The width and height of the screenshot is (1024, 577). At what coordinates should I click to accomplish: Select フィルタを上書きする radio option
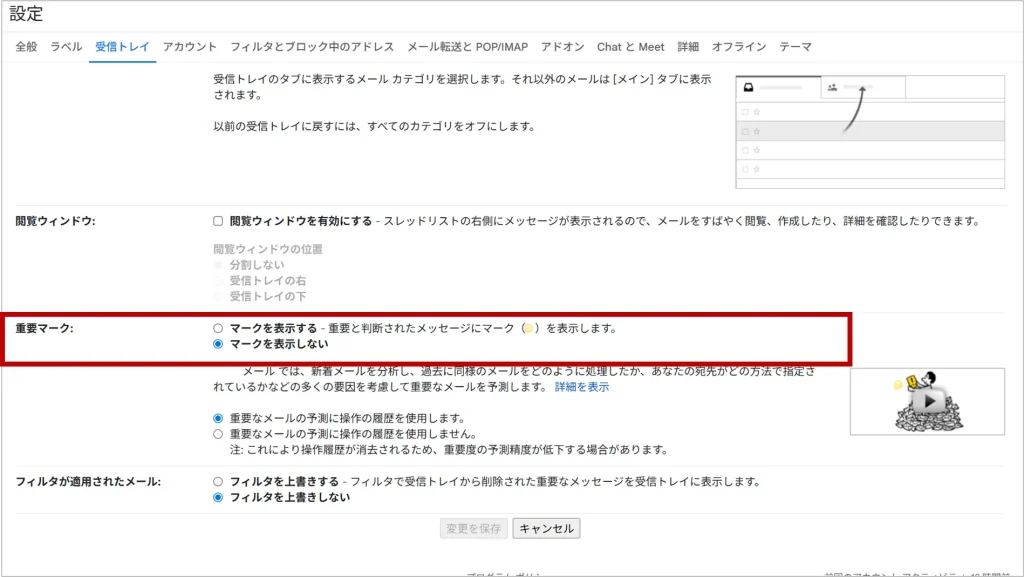pos(218,481)
